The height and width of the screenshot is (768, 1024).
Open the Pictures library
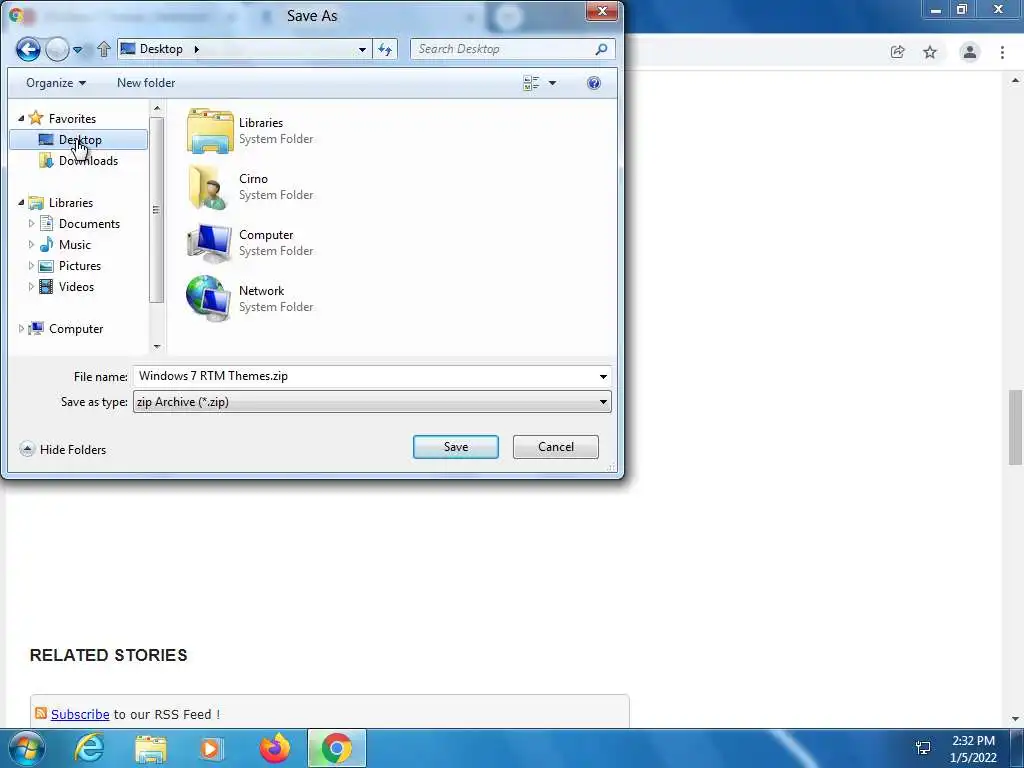tap(80, 266)
